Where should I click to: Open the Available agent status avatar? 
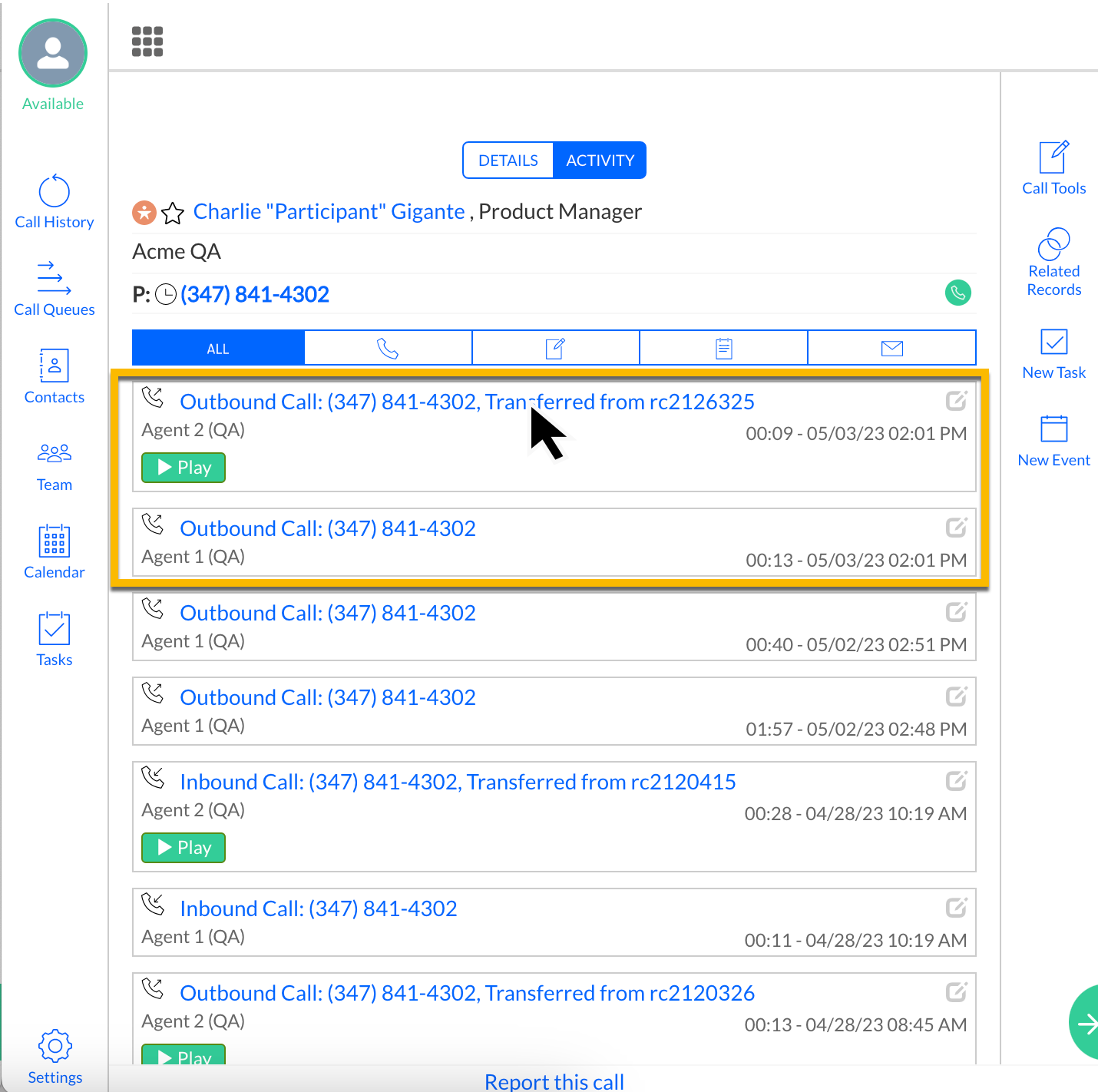pos(53,54)
